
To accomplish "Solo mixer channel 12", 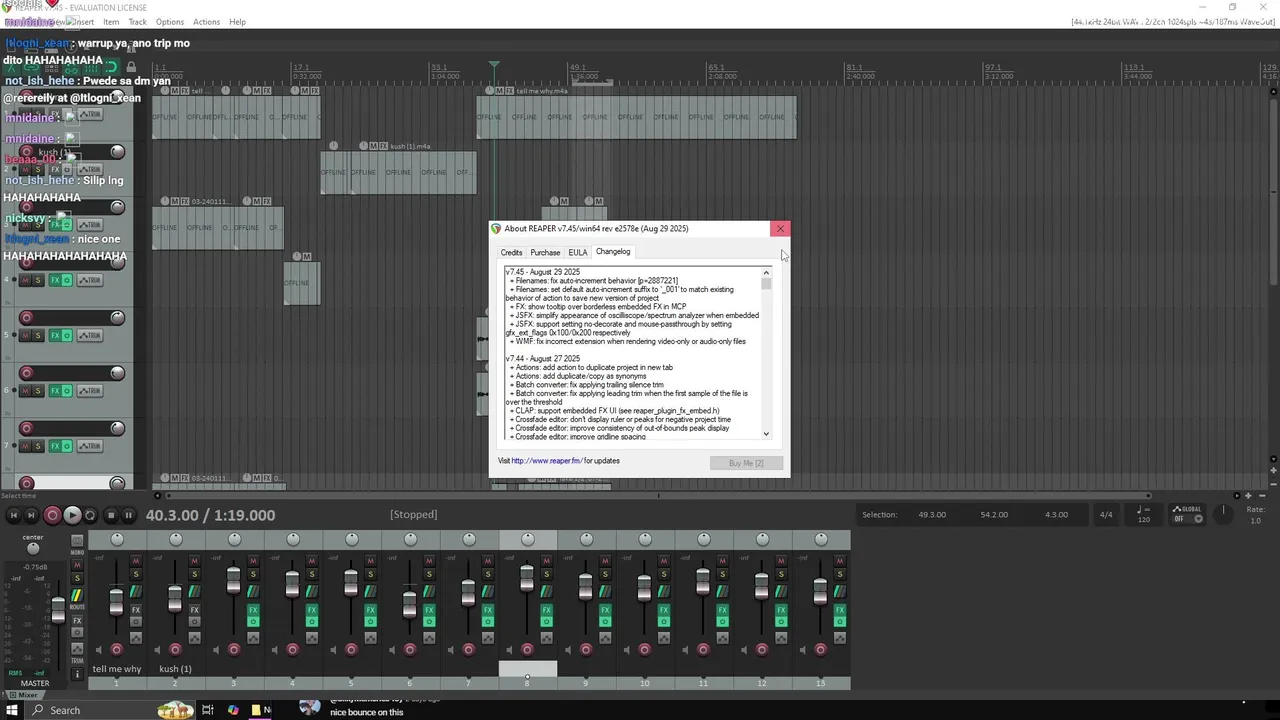I will point(780,574).
